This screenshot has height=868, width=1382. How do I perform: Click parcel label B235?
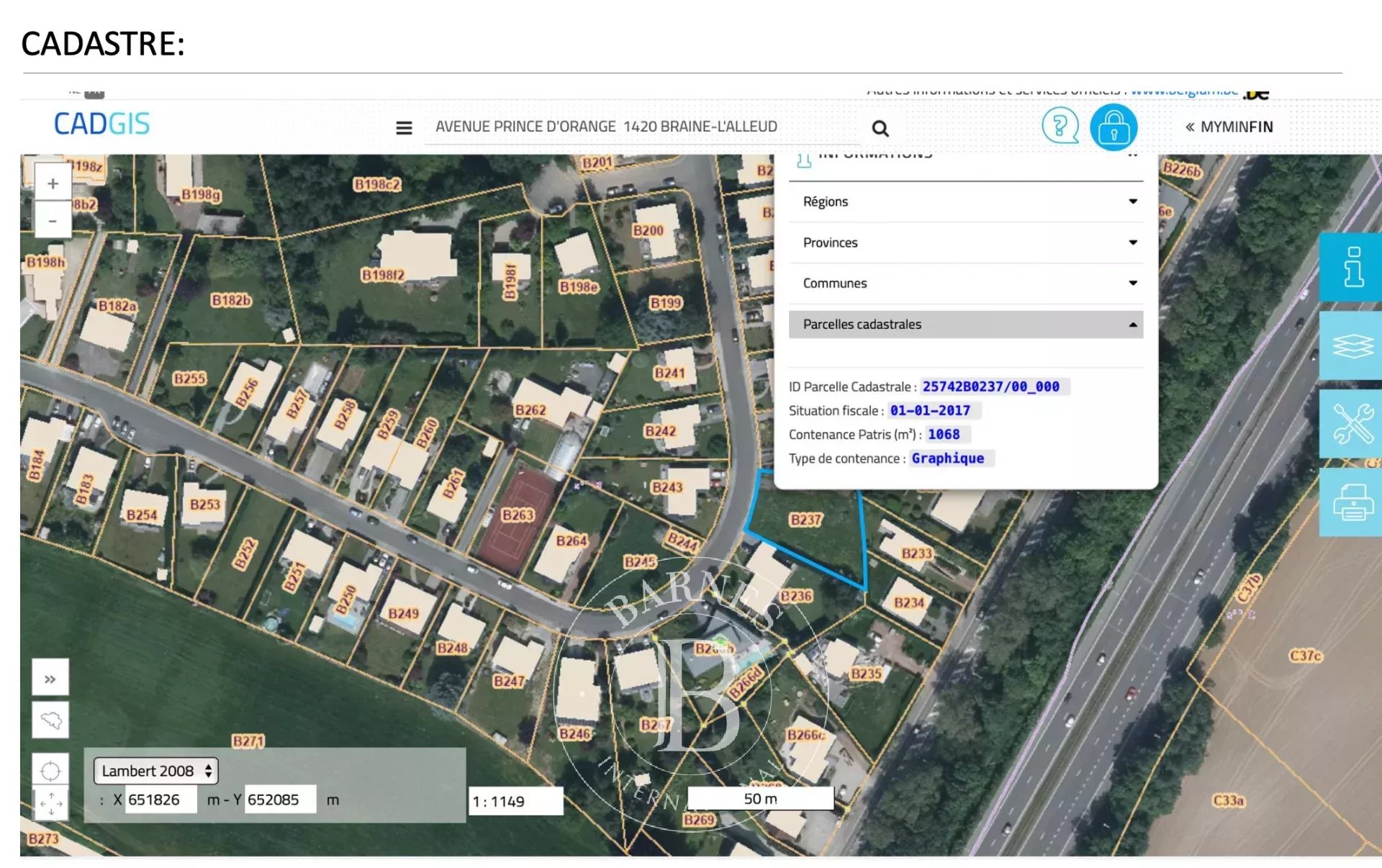866,674
